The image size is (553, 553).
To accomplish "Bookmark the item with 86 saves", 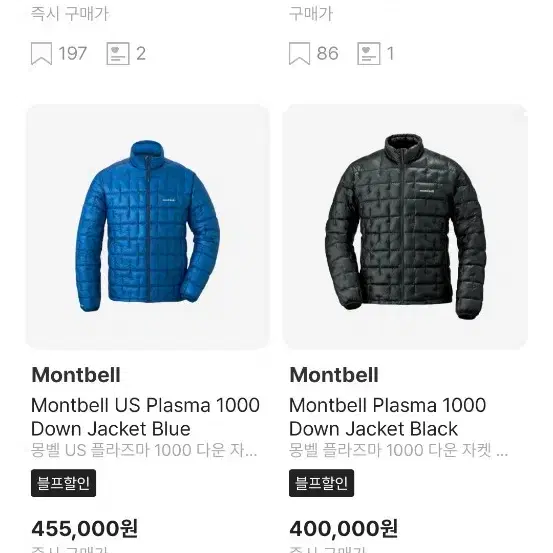I will point(299,54).
